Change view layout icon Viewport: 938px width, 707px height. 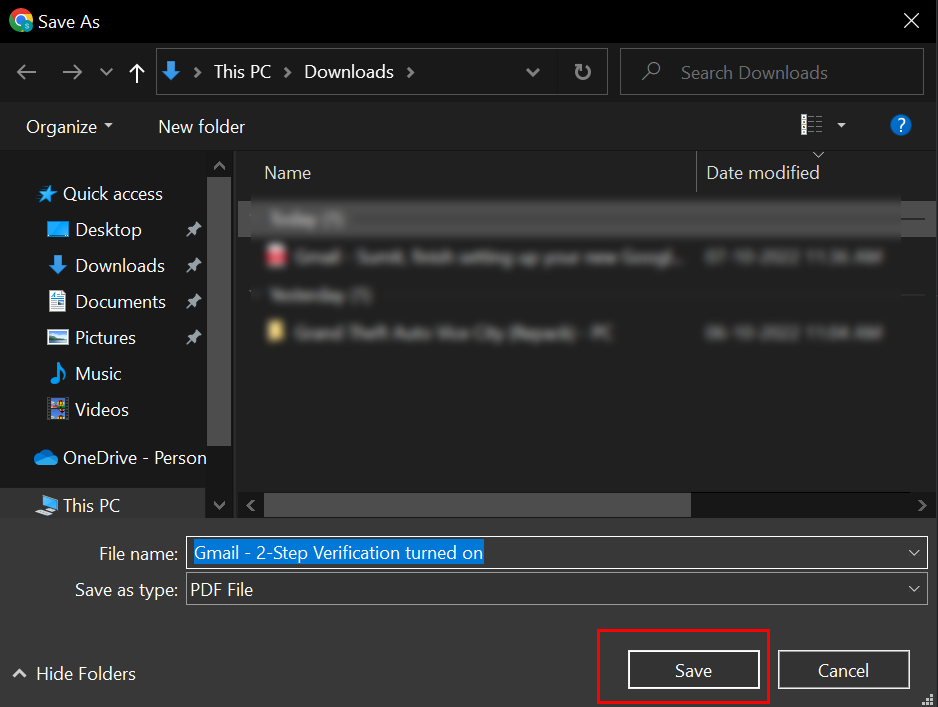(812, 125)
